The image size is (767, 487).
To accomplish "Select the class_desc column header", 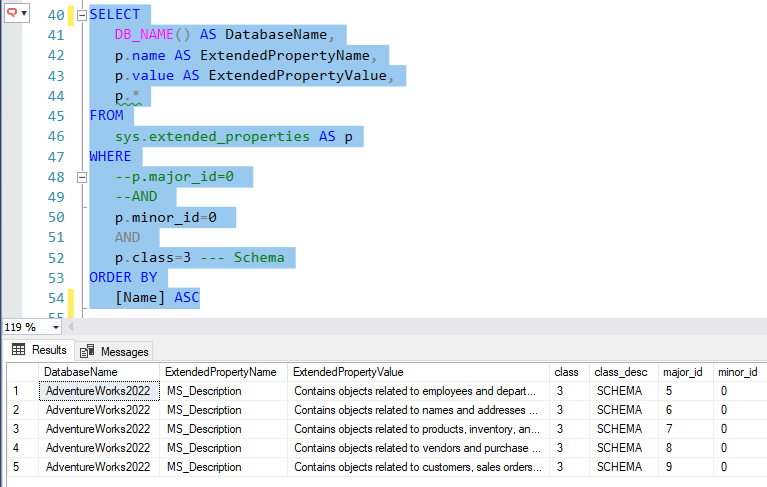I will point(624,372).
